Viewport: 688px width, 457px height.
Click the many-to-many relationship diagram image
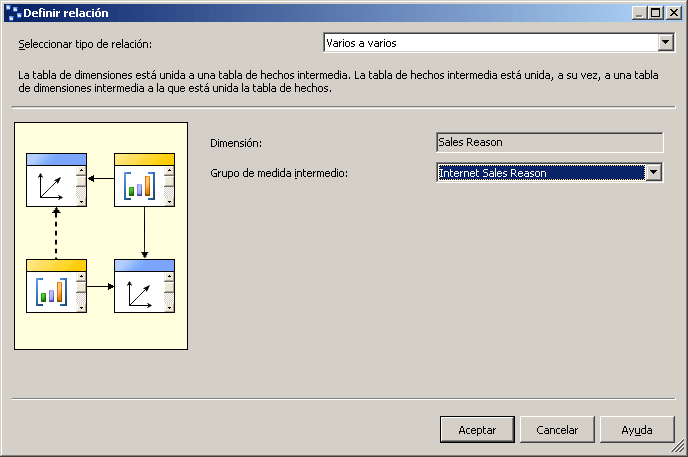101,236
